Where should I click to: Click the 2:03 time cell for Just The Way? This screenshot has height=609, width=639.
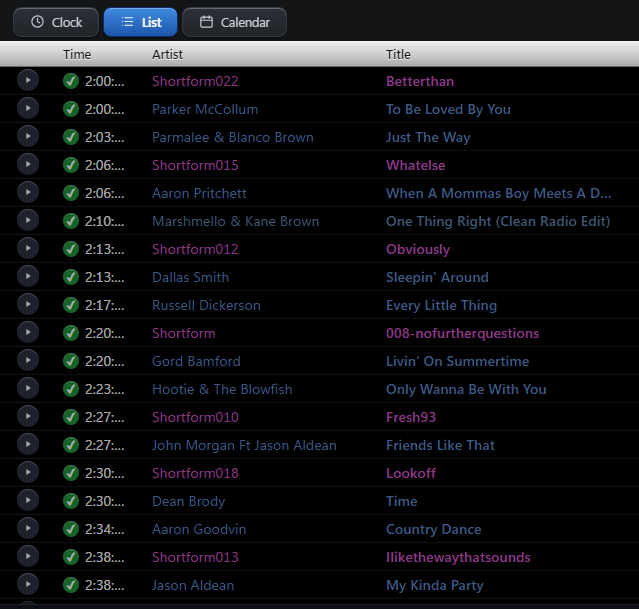[x=104, y=137]
